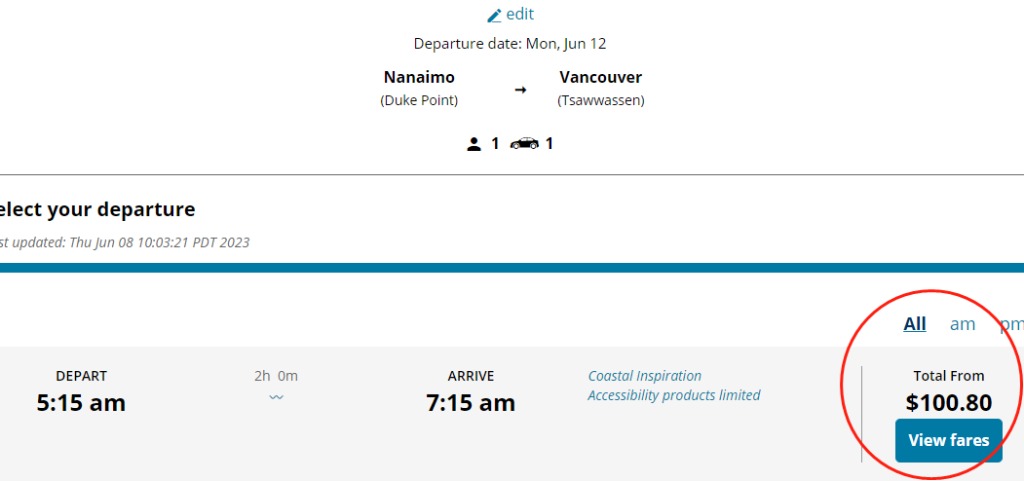Click the 7:15 am arrival time
Viewport: 1024px width, 481px height.
(471, 403)
